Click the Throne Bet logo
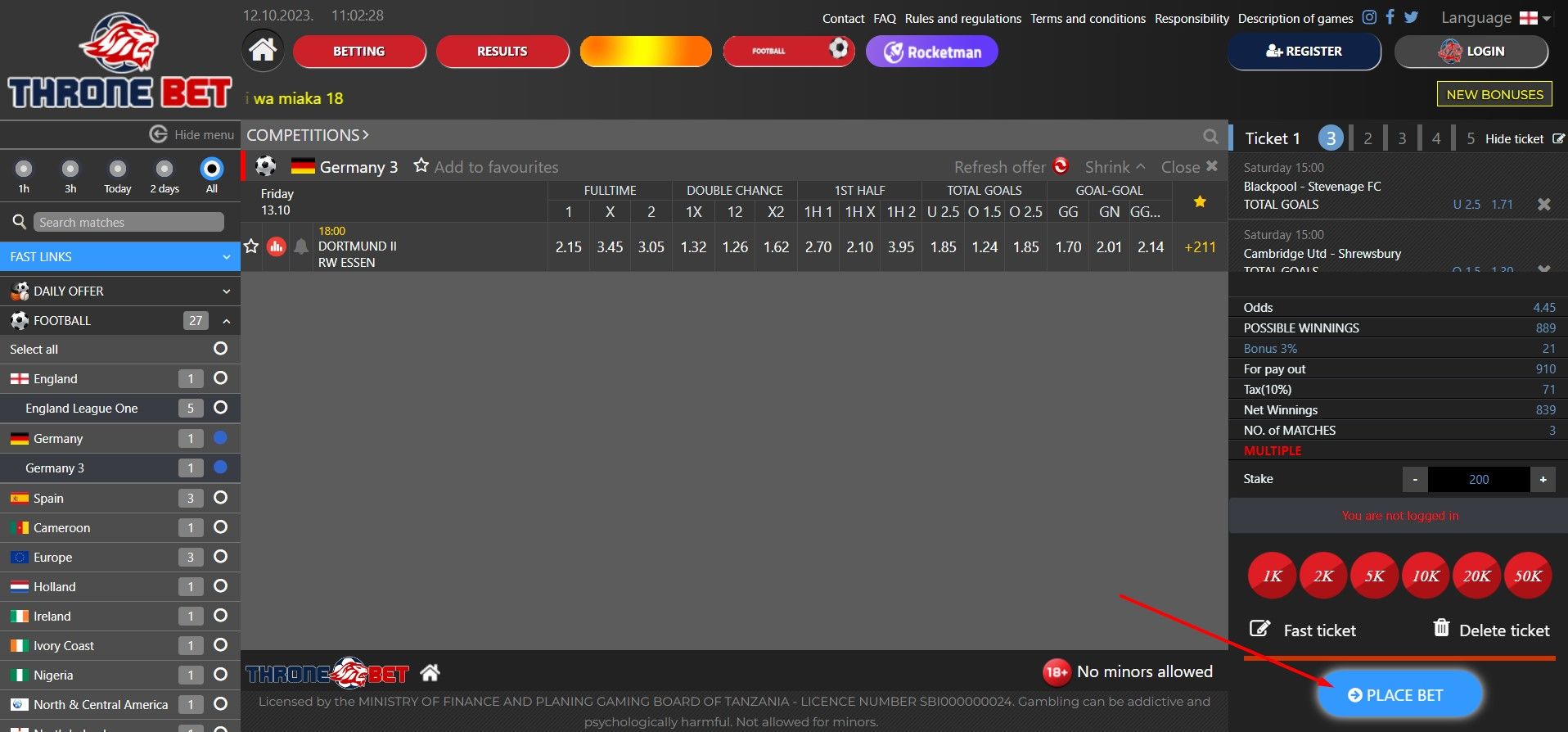The width and height of the screenshot is (1568, 732). tap(119, 61)
